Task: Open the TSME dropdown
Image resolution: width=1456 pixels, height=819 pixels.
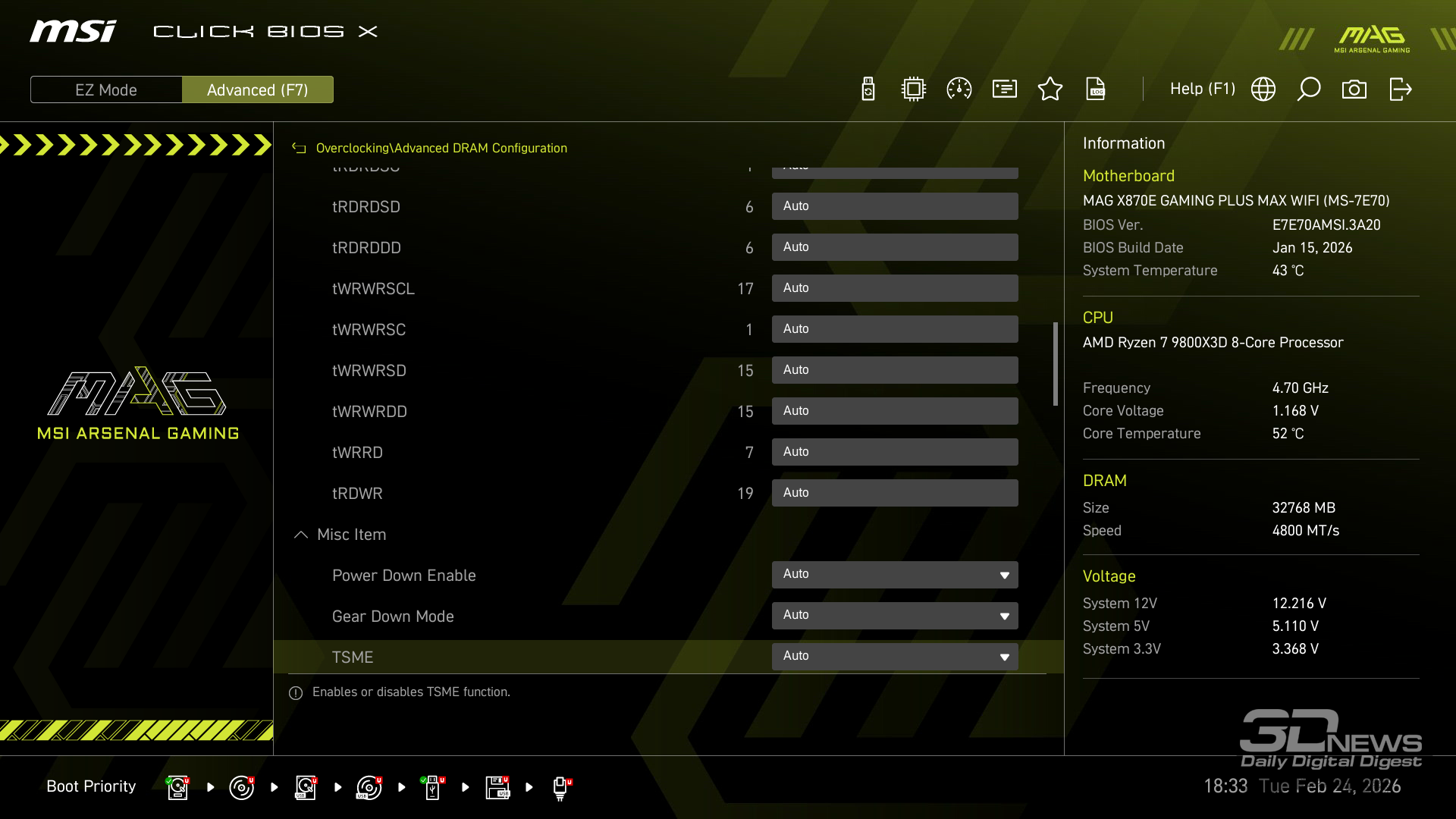Action: pos(895,657)
